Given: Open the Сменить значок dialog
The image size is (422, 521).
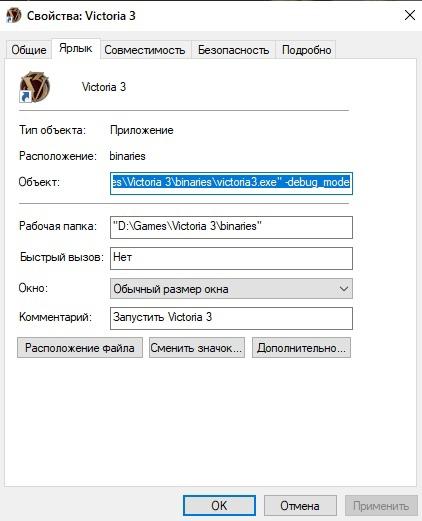Looking at the screenshot, I should (197, 348).
